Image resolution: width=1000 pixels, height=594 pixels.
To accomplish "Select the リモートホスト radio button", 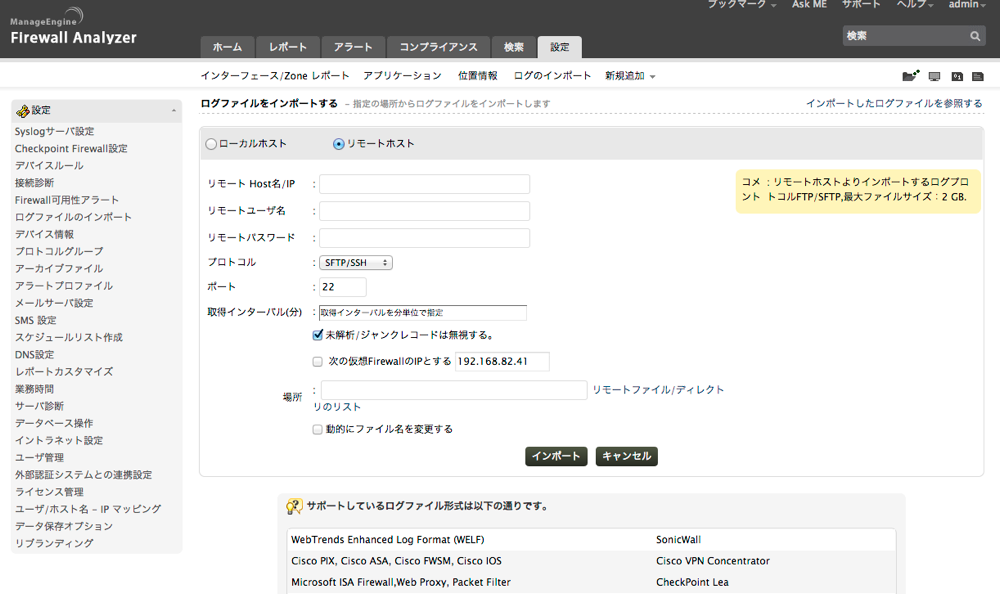I will click(x=339, y=144).
